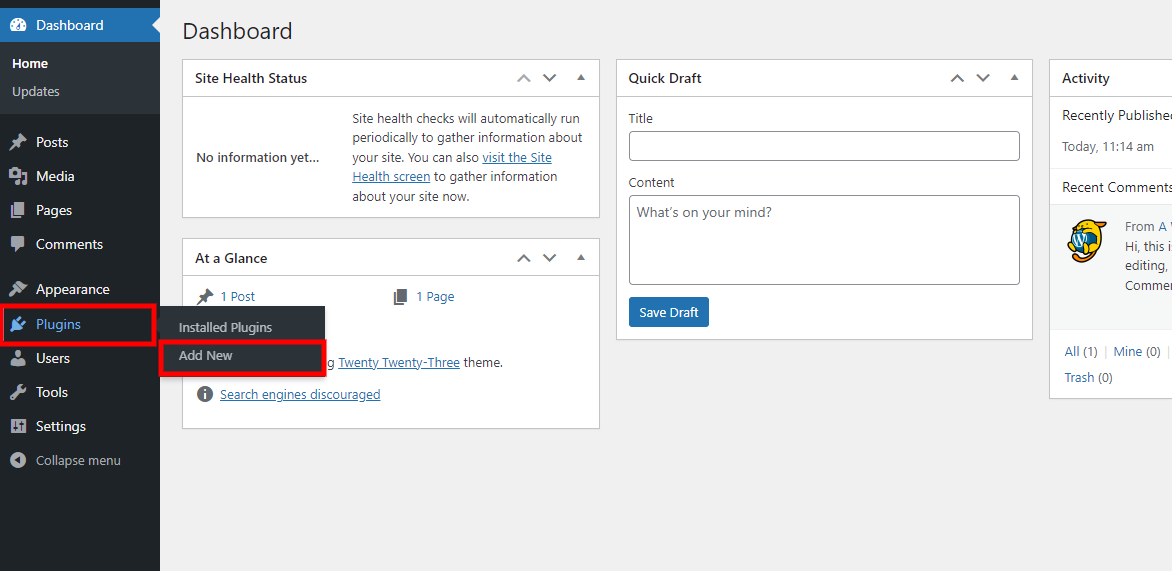Click the Settings sliders icon

tap(18, 427)
